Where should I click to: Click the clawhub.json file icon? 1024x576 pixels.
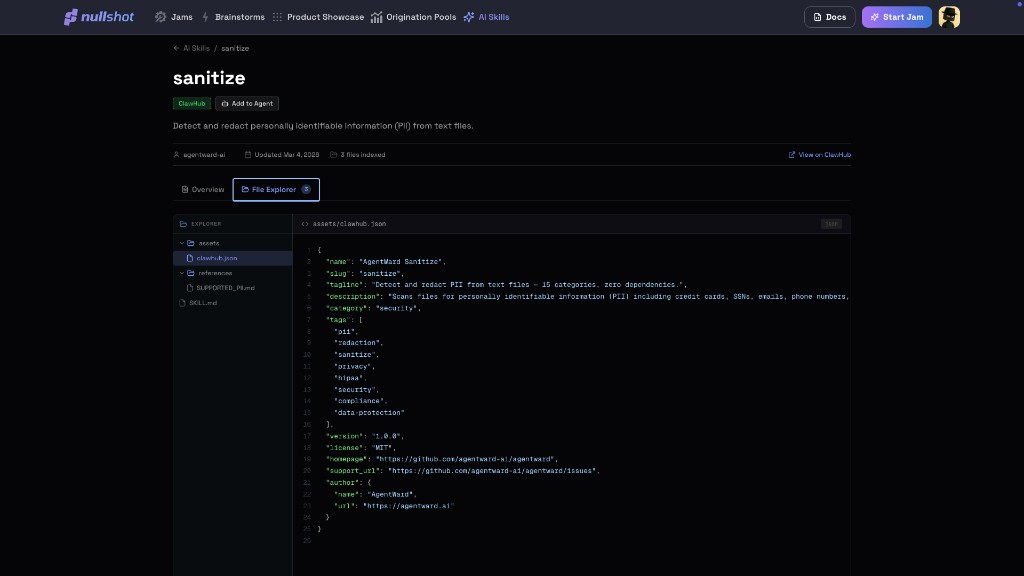190,258
